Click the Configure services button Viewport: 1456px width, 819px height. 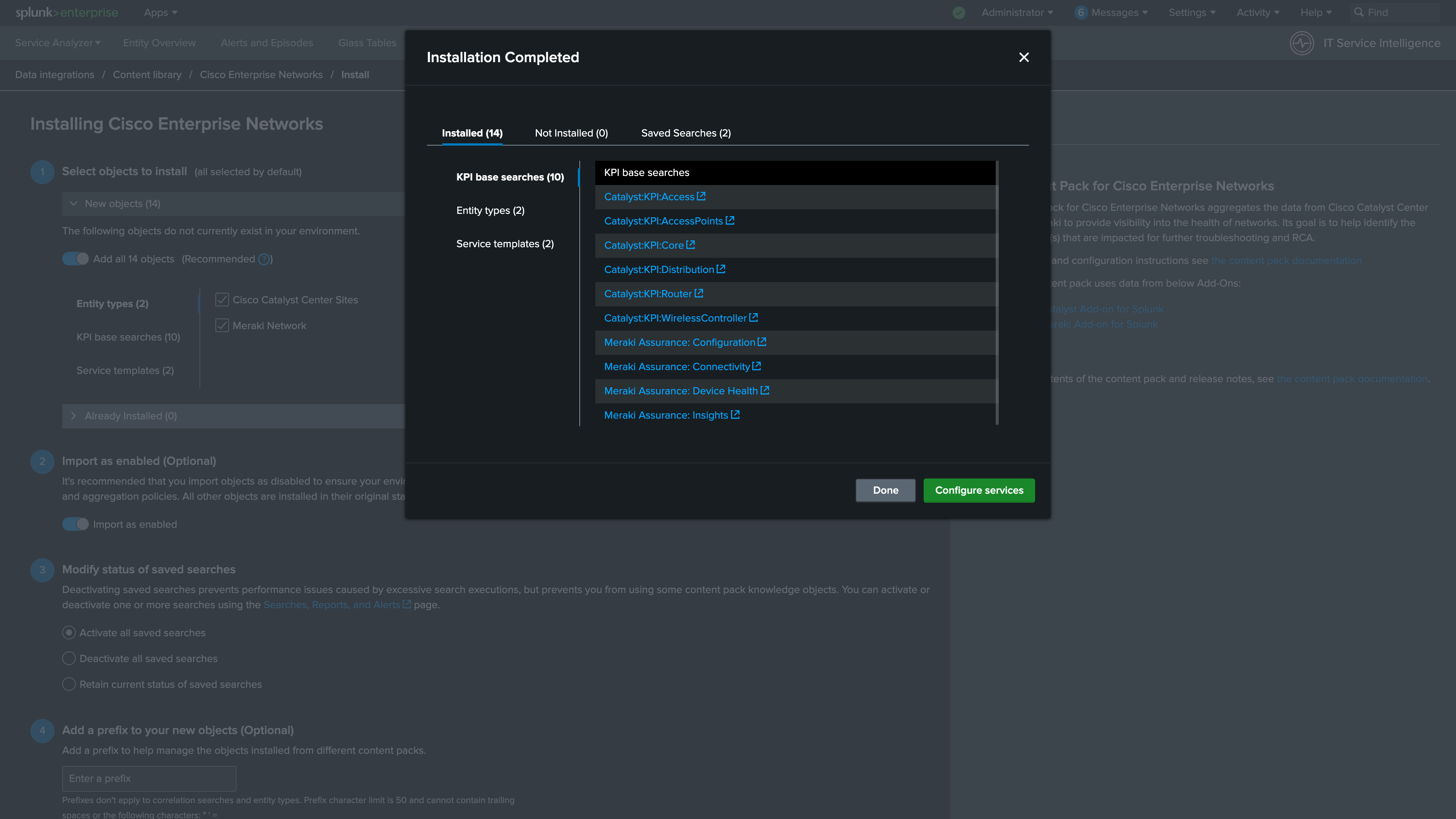click(x=979, y=490)
